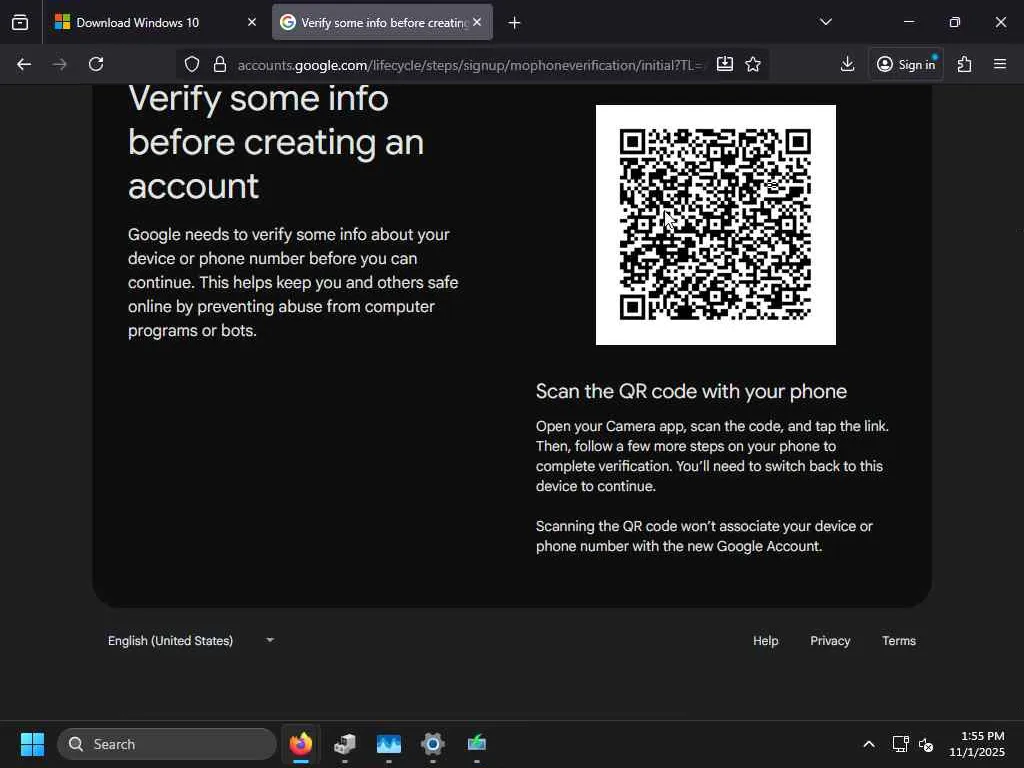This screenshot has width=1024, height=768.
Task: View site security padlock info
Action: (x=220, y=65)
